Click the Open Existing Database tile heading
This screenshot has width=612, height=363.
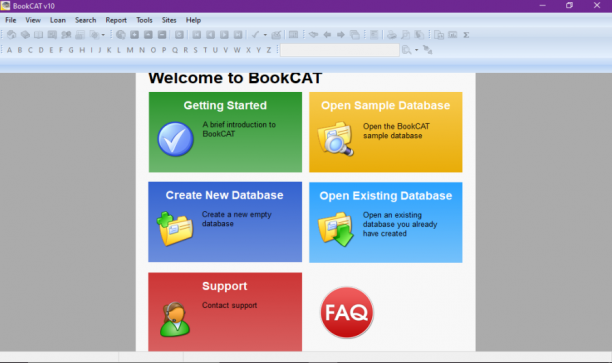[x=386, y=196]
